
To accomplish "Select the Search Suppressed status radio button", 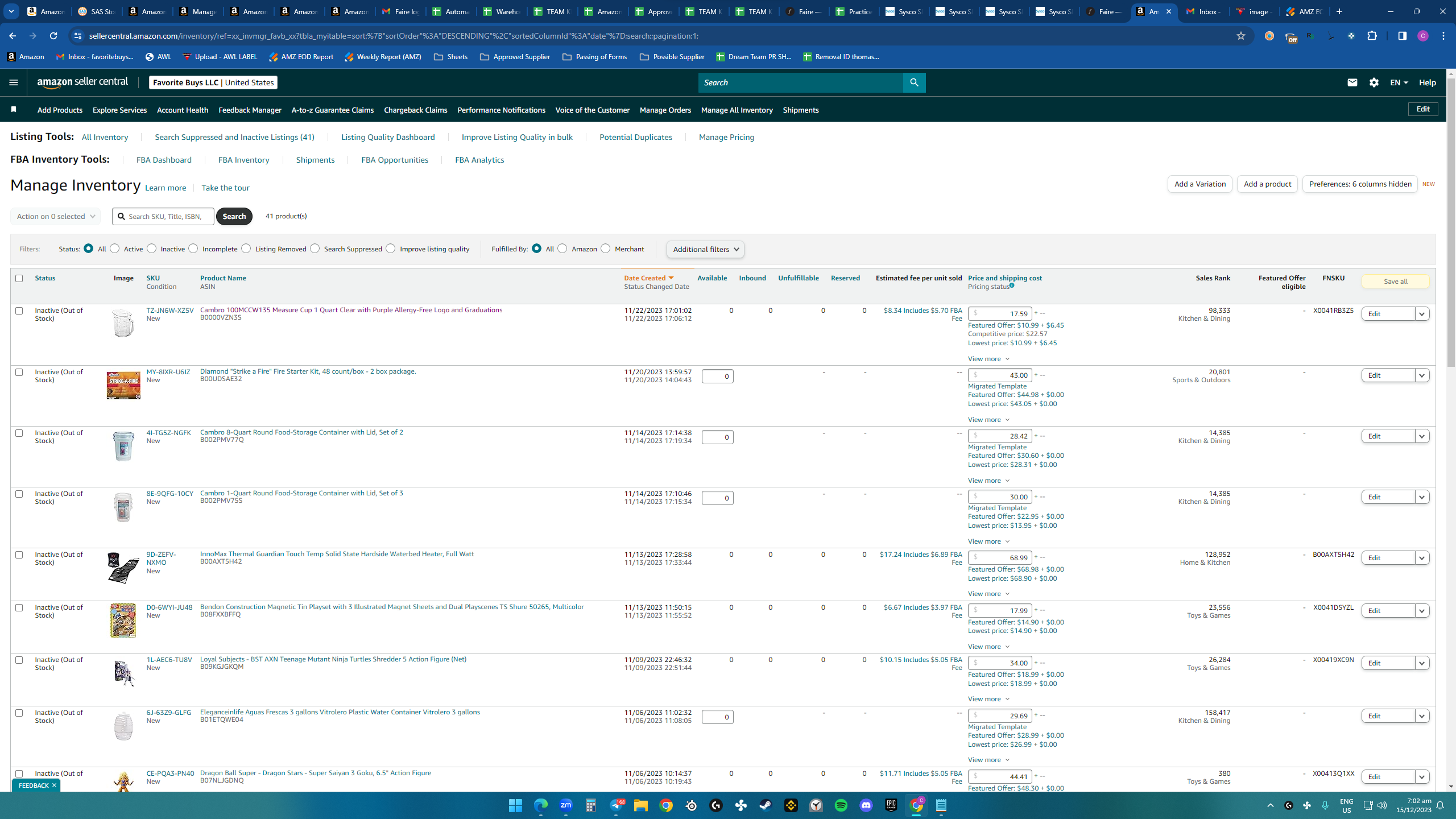I will pos(315,249).
